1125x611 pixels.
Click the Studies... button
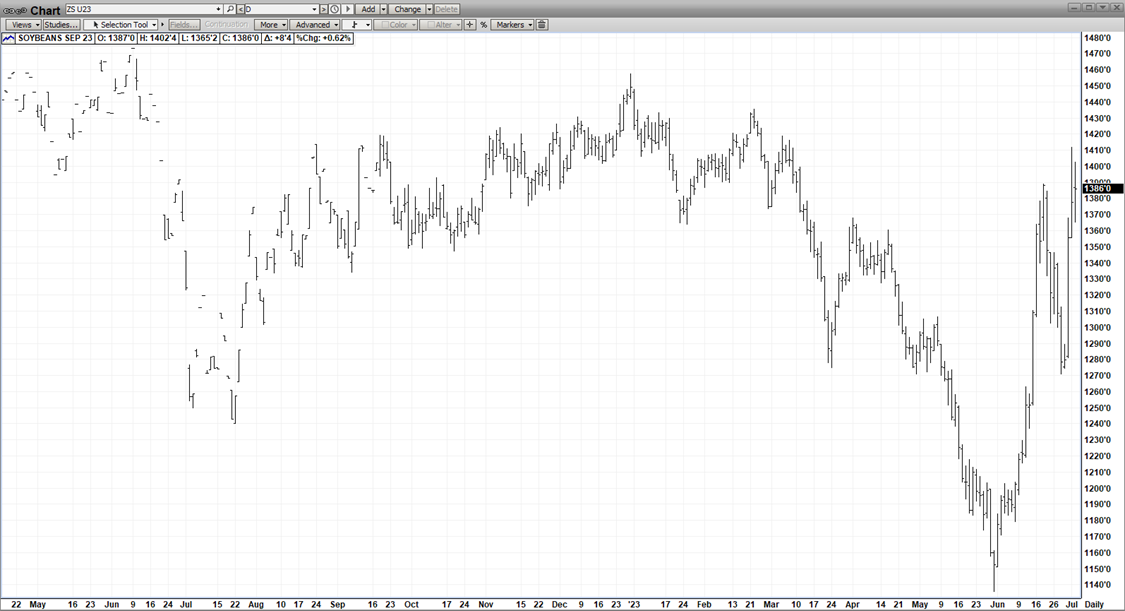61,24
